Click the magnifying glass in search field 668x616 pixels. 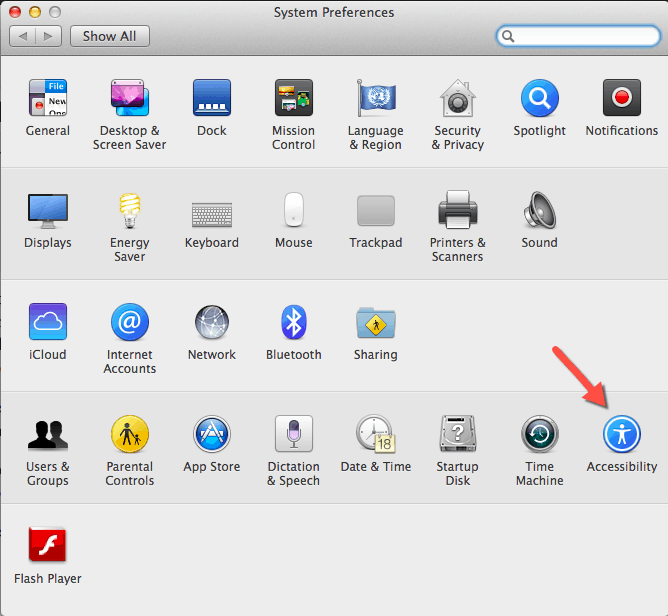(508, 36)
